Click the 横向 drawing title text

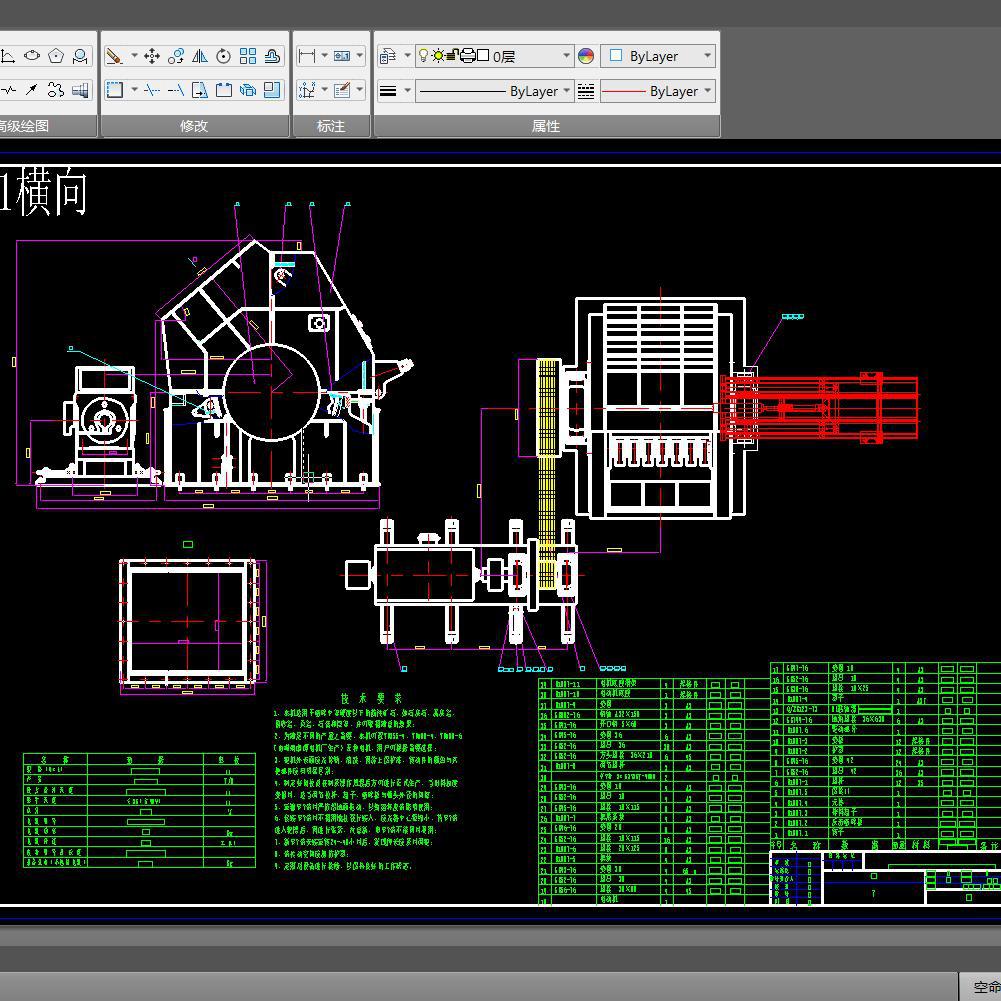coord(51,192)
